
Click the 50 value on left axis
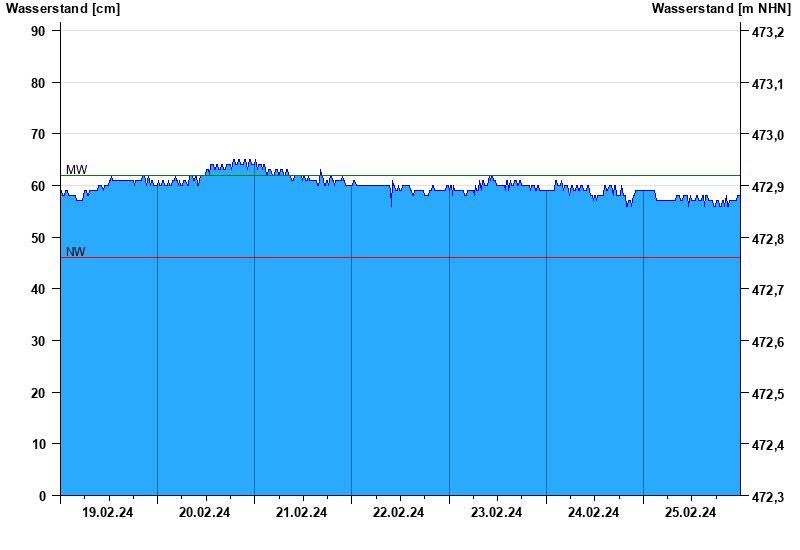coord(38,238)
